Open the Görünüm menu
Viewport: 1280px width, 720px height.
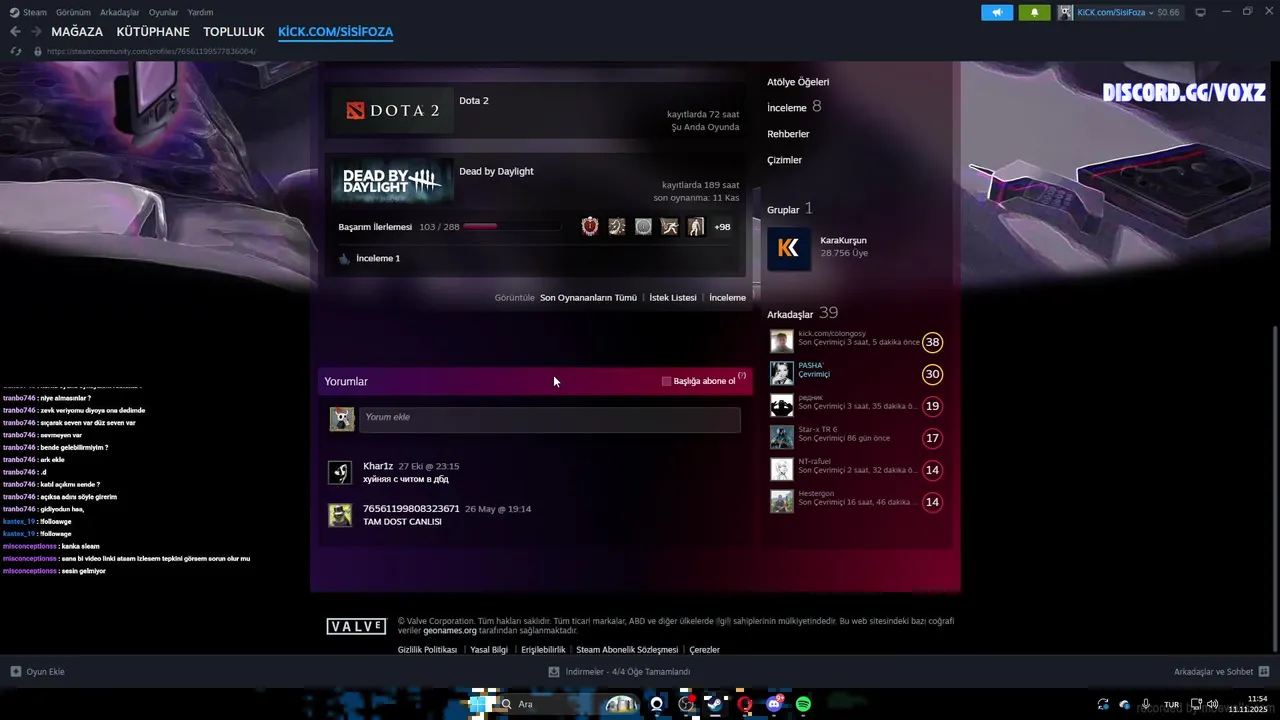tap(73, 12)
